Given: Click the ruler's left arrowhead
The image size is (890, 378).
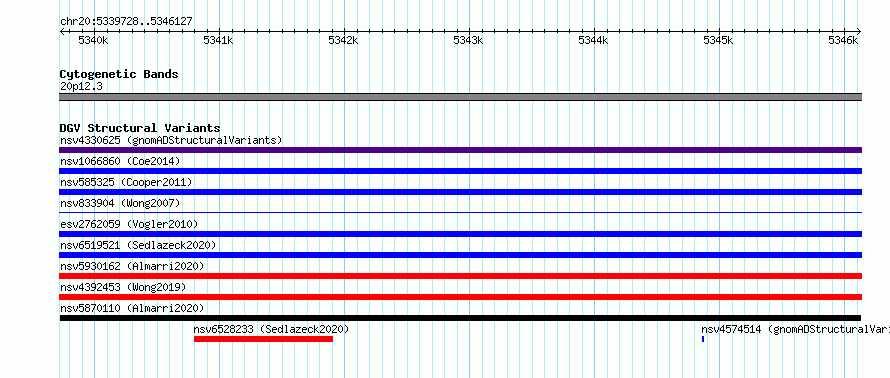Looking at the screenshot, I should 62,31.
